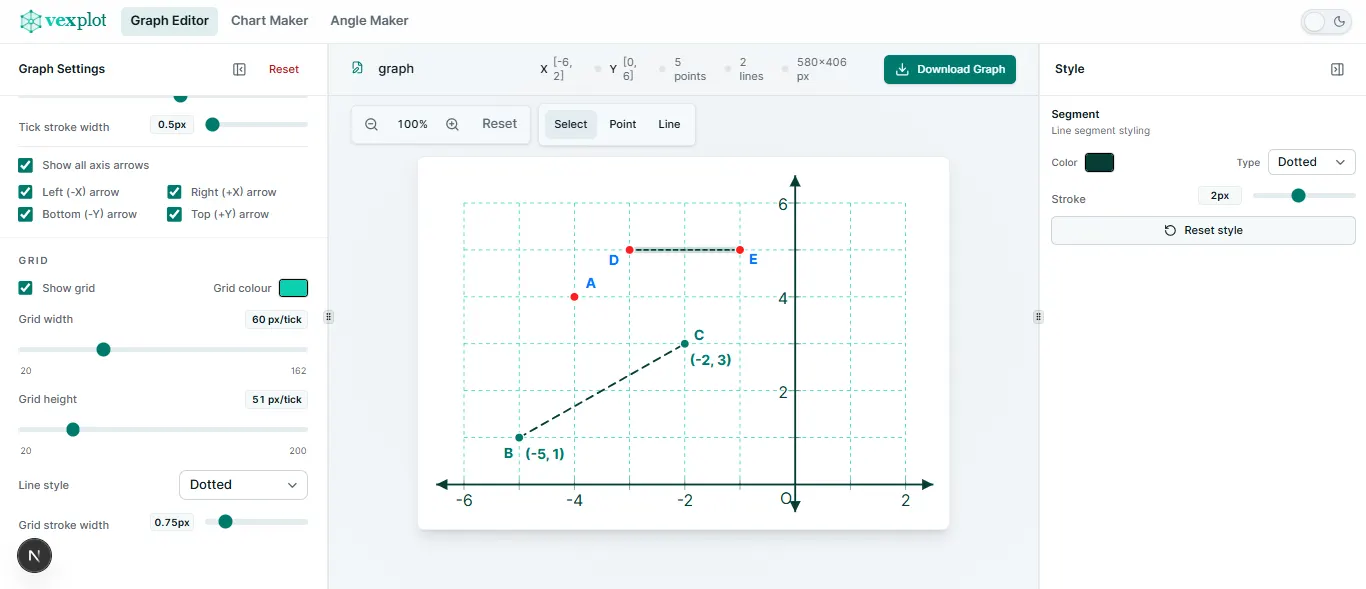
Task: Collapse the Style panel icon
Action: pyautogui.click(x=1337, y=69)
